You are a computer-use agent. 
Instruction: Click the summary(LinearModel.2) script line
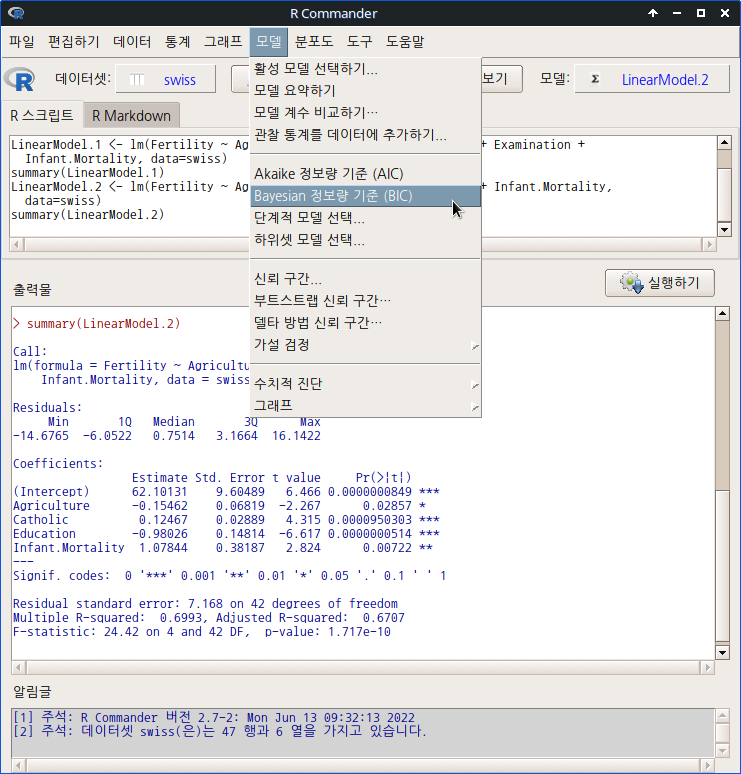(87, 215)
